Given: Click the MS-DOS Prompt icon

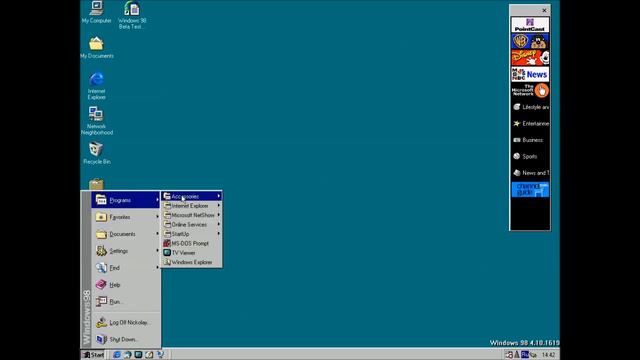Looking at the screenshot, I should (167, 243).
